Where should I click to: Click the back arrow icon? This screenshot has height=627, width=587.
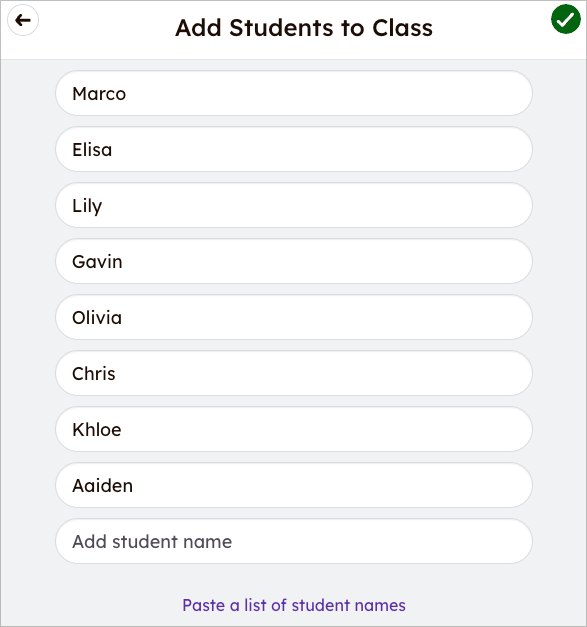[x=23, y=20]
